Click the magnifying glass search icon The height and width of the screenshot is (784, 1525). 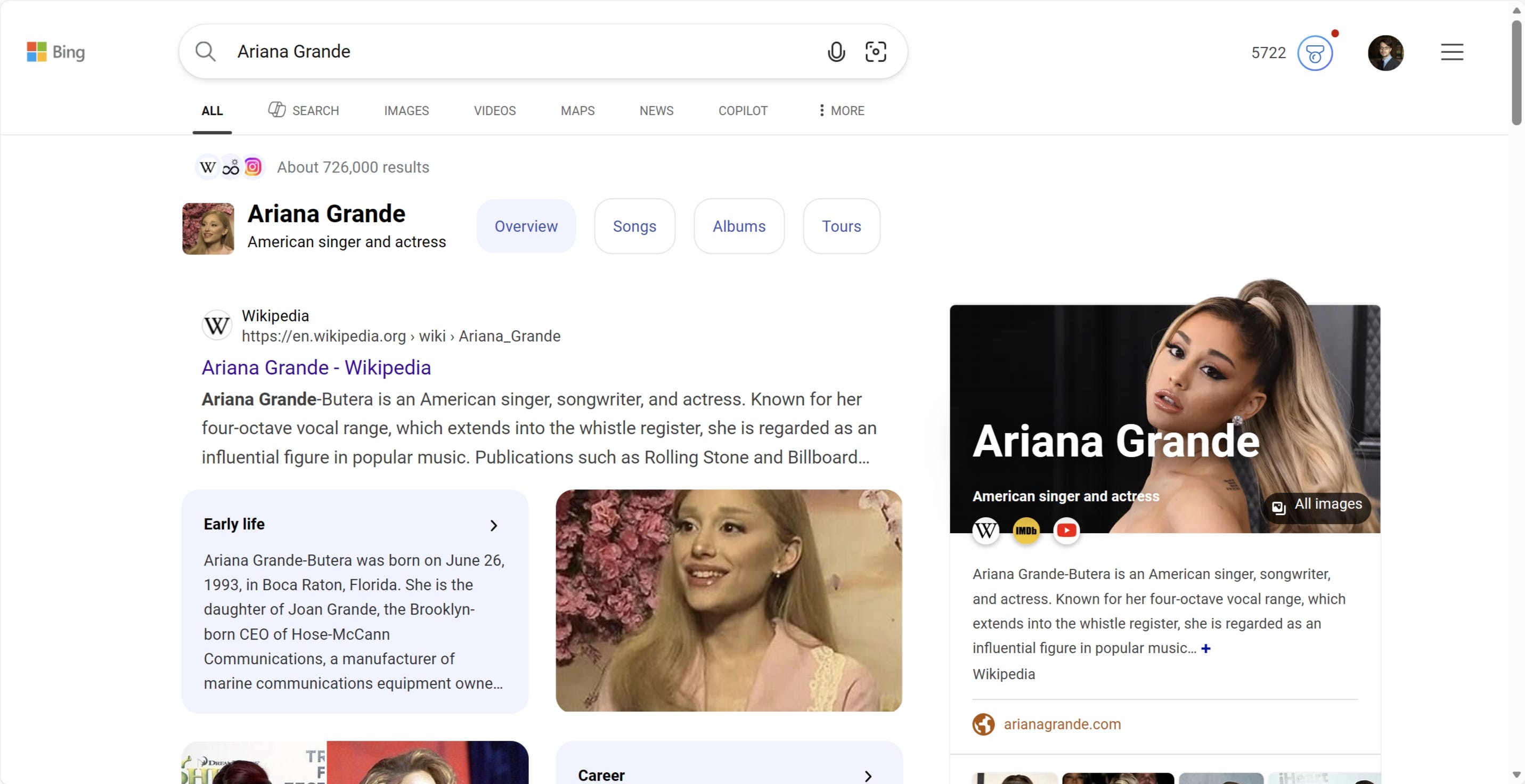click(x=206, y=52)
